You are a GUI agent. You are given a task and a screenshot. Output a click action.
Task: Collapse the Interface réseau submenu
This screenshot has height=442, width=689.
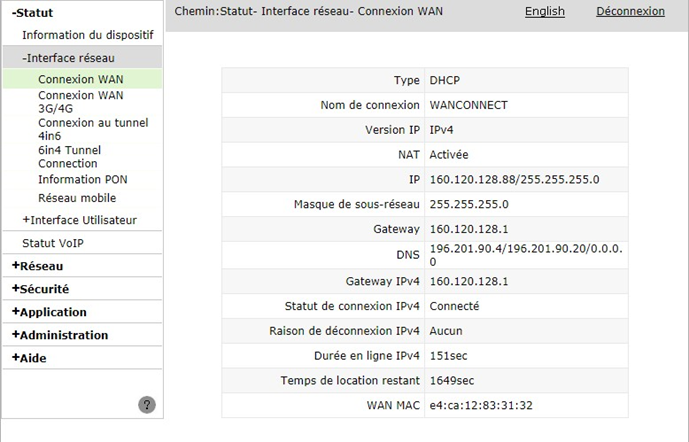pyautogui.click(x=68, y=58)
